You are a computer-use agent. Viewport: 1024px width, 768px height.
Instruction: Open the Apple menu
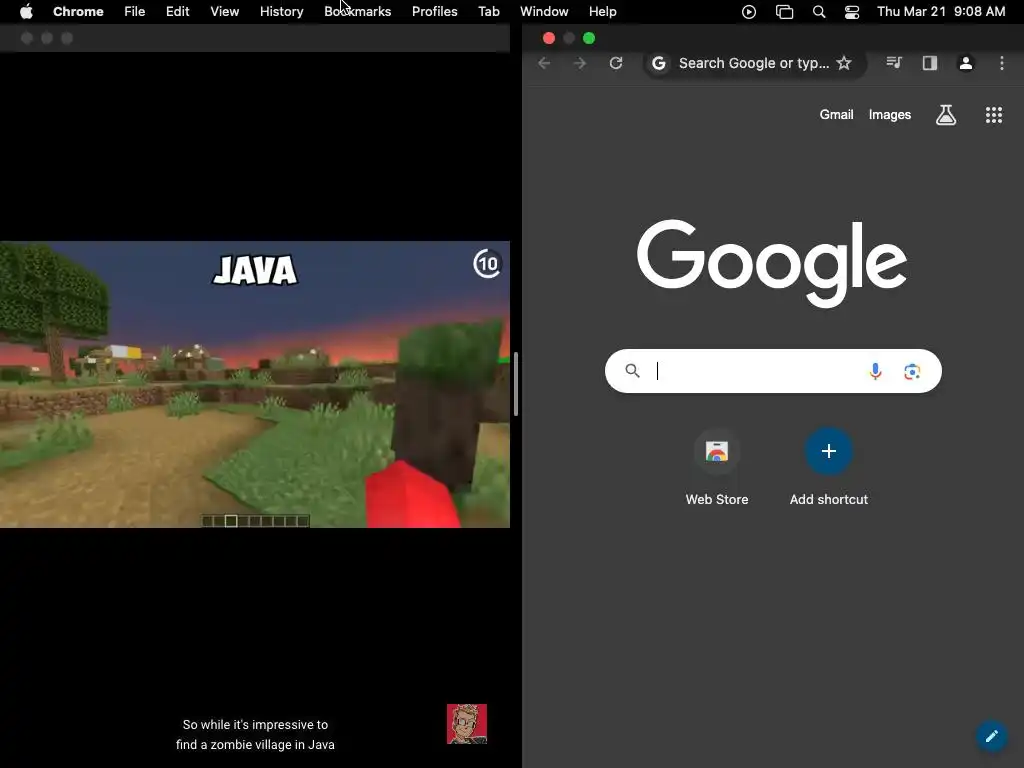(x=26, y=11)
